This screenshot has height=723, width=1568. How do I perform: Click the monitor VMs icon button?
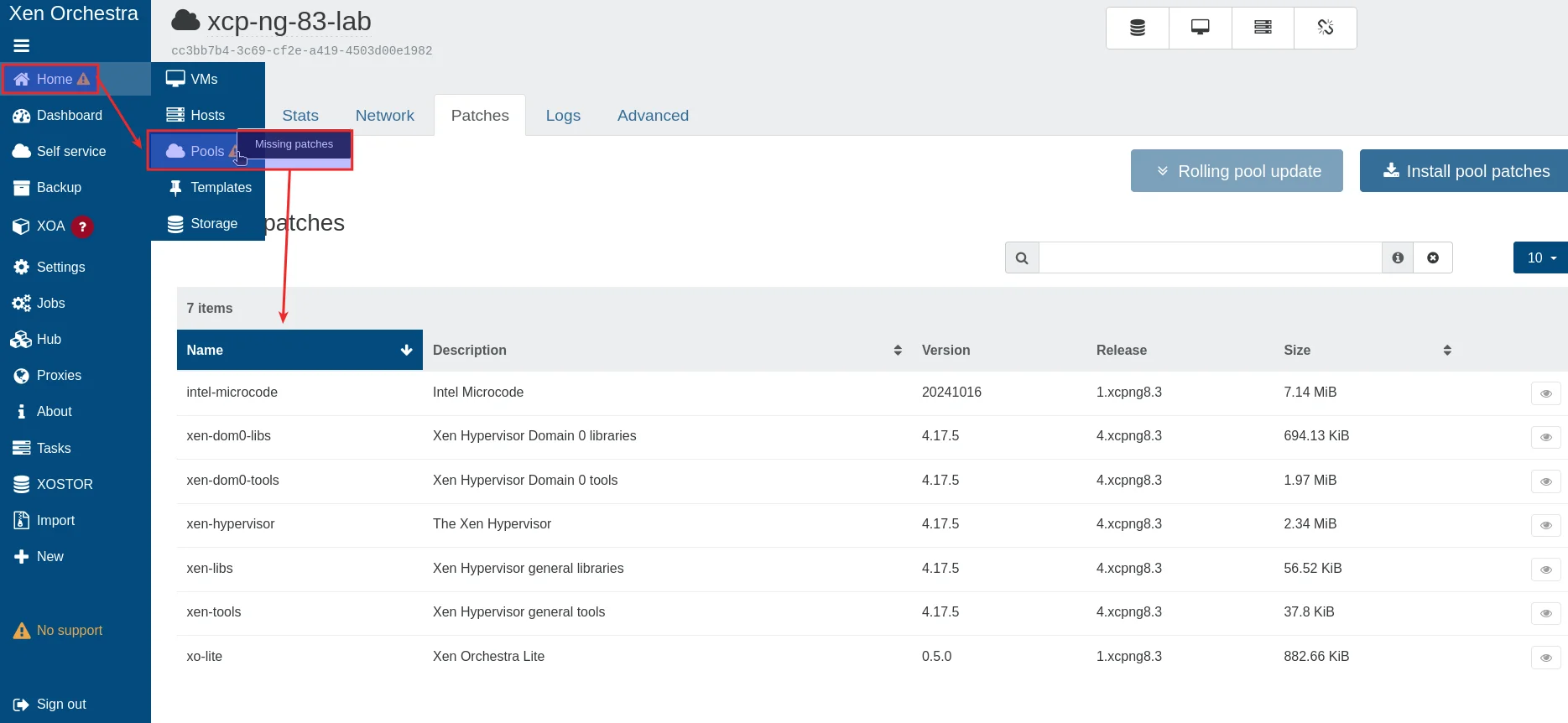pyautogui.click(x=1201, y=29)
